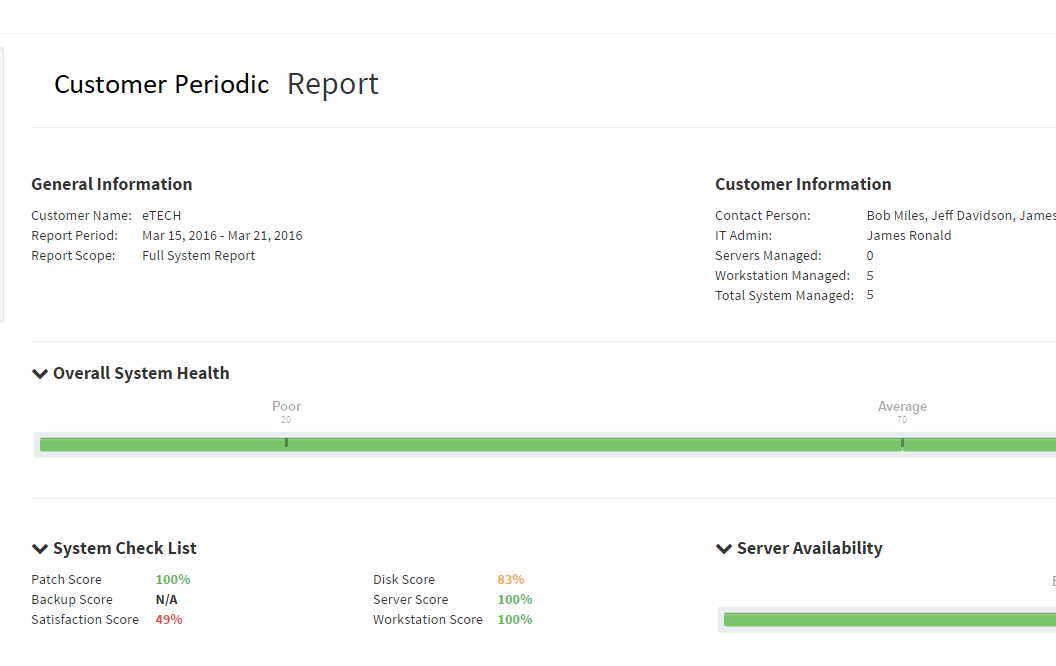Click the Server Availability progress bar

tap(890, 619)
